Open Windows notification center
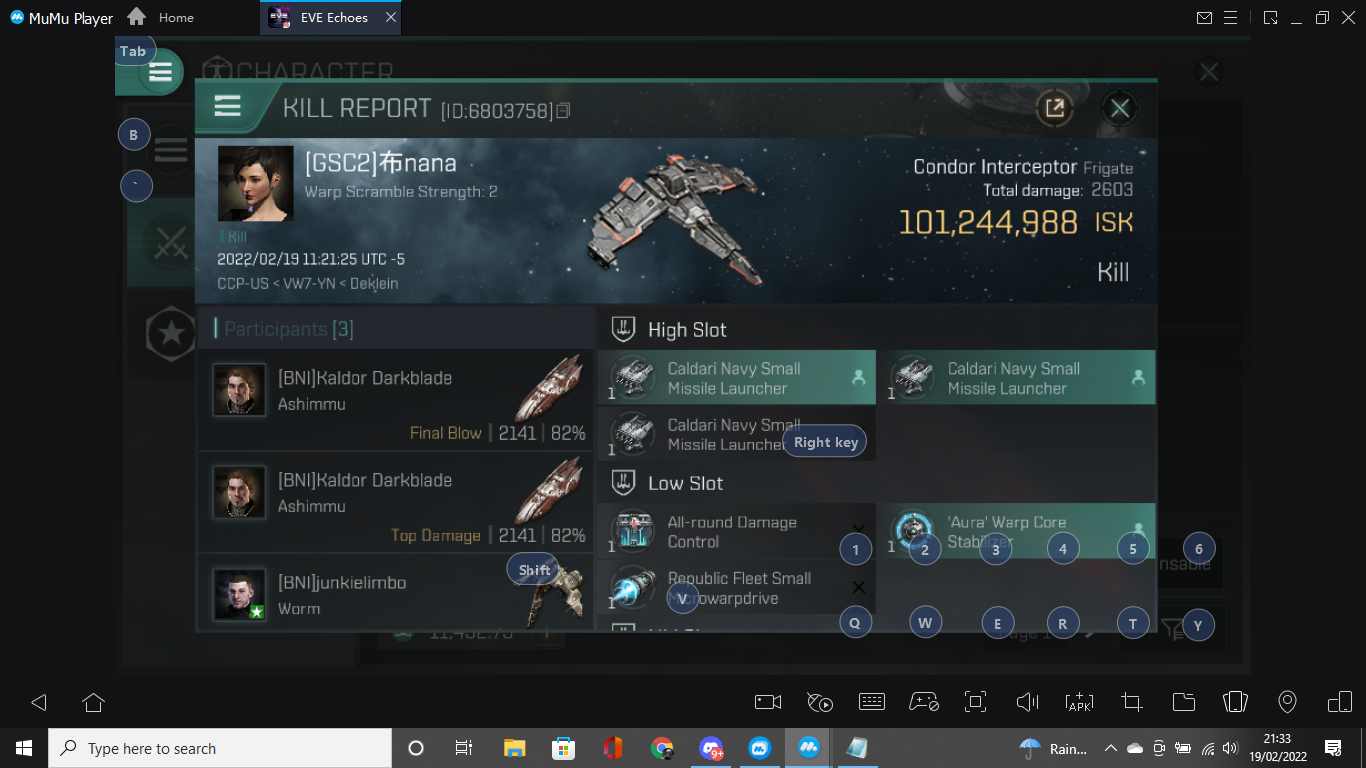1366x768 pixels. tap(1332, 748)
